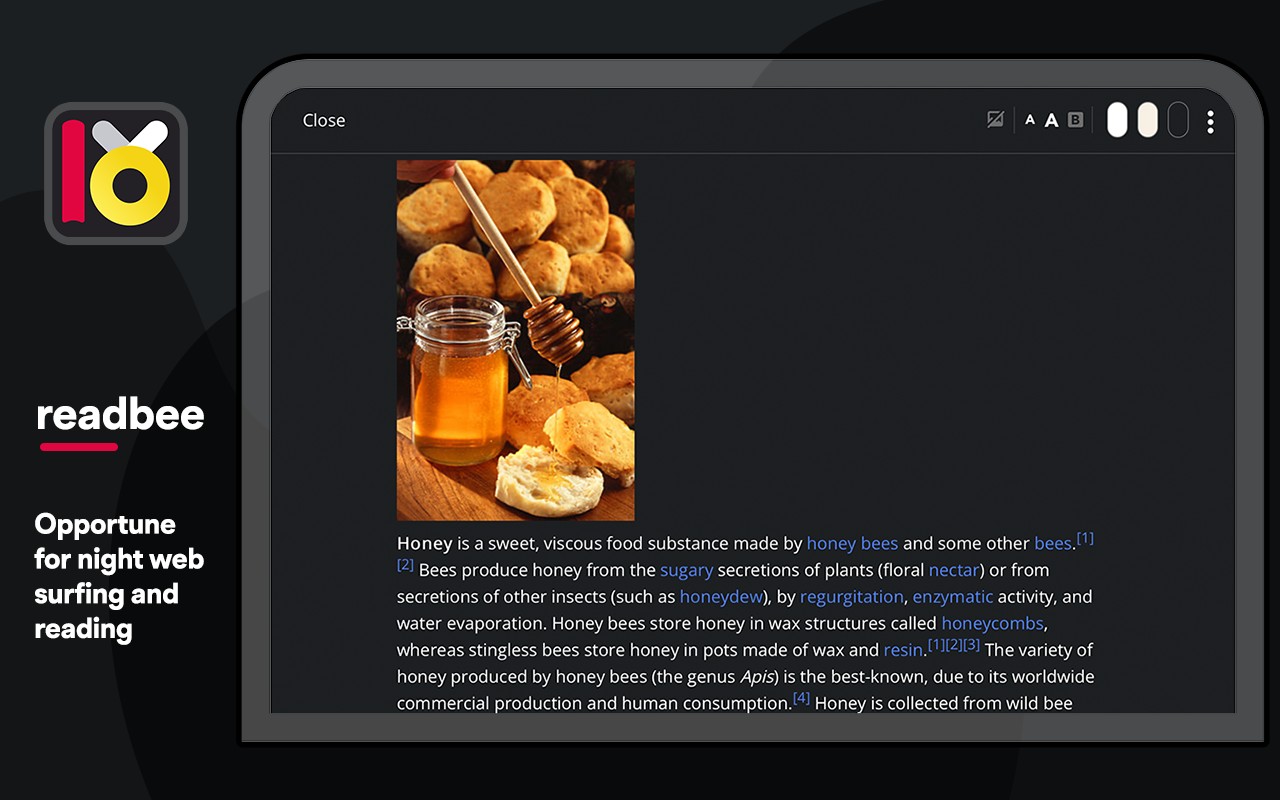Screen dimensions: 1280x800
Task: Open the three-dot more options menu
Action: (1210, 122)
